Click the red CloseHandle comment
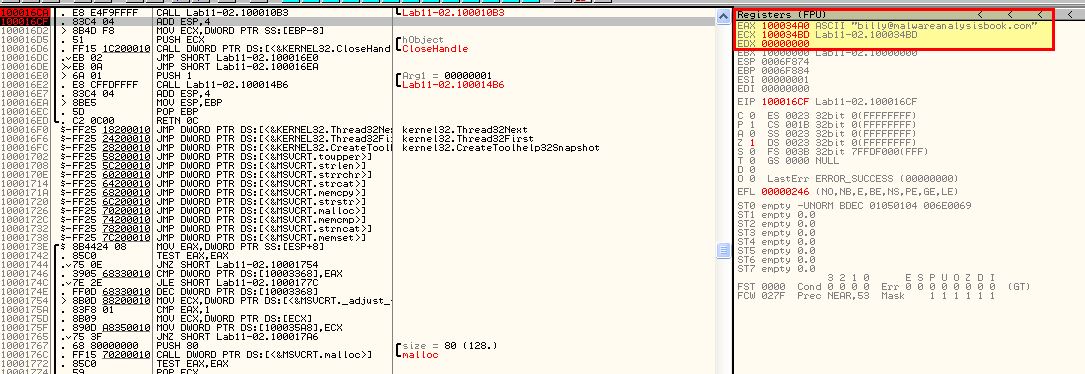This screenshot has width=1085, height=374. 435,49
